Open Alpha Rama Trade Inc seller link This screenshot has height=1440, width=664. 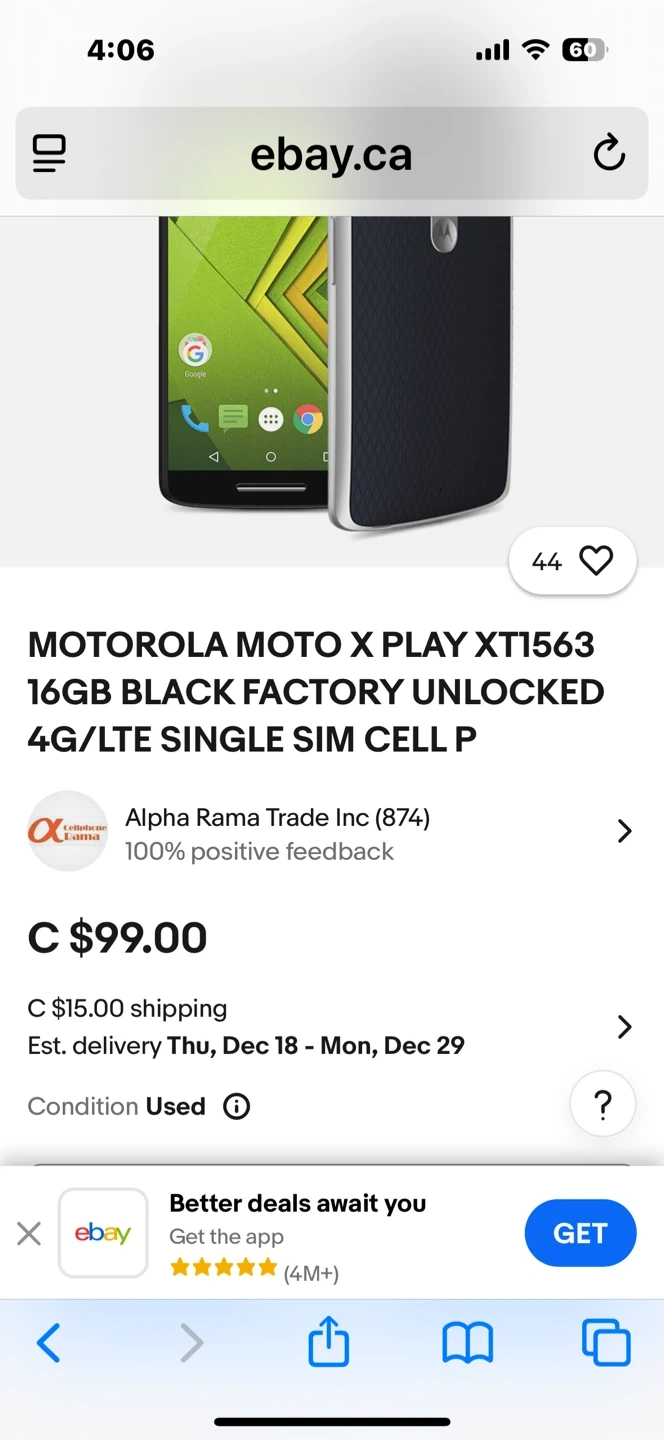[277, 818]
